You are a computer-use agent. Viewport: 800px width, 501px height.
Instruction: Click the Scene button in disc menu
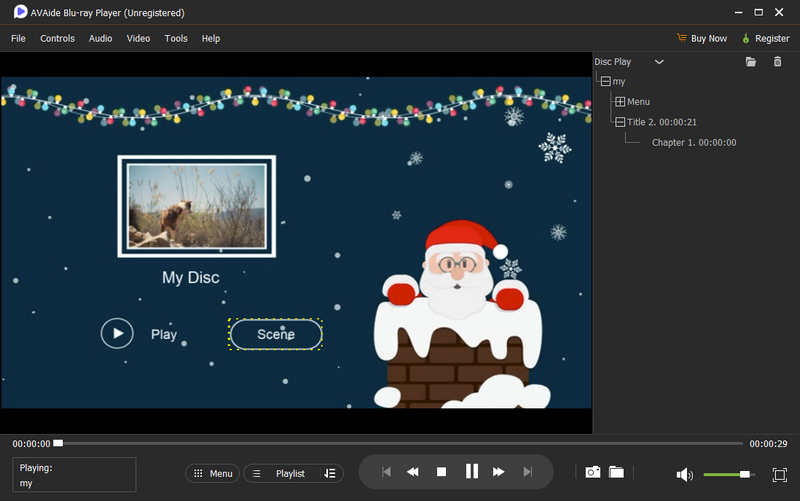tap(276, 334)
